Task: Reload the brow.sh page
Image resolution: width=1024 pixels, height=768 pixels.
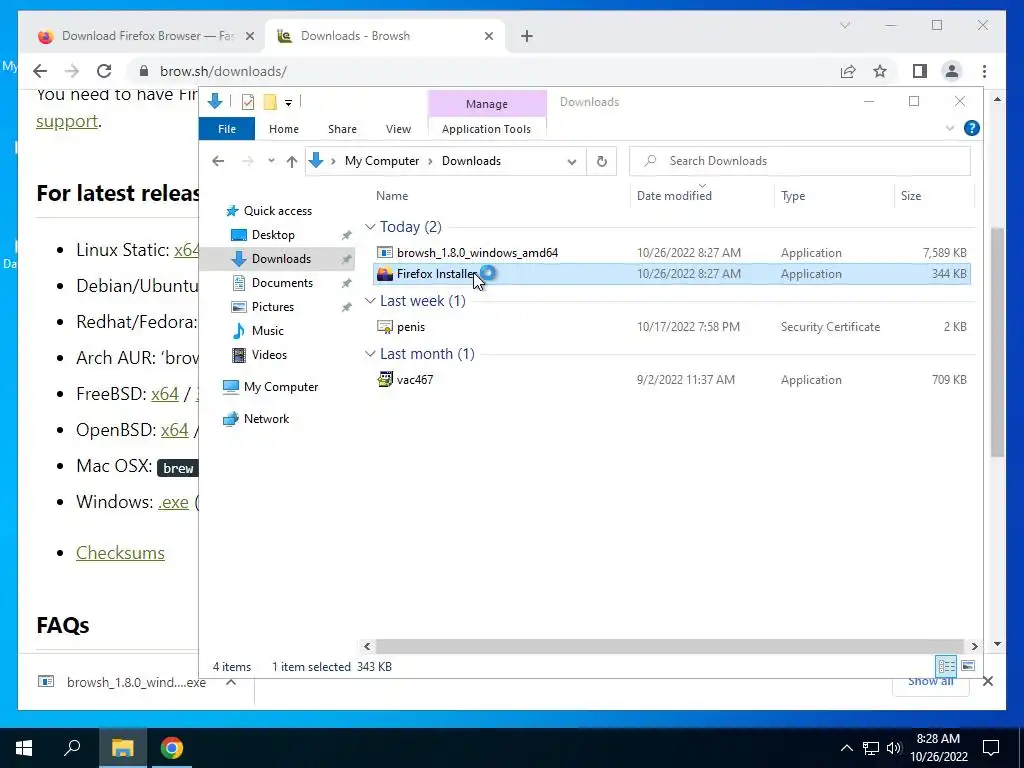Action: point(104,71)
